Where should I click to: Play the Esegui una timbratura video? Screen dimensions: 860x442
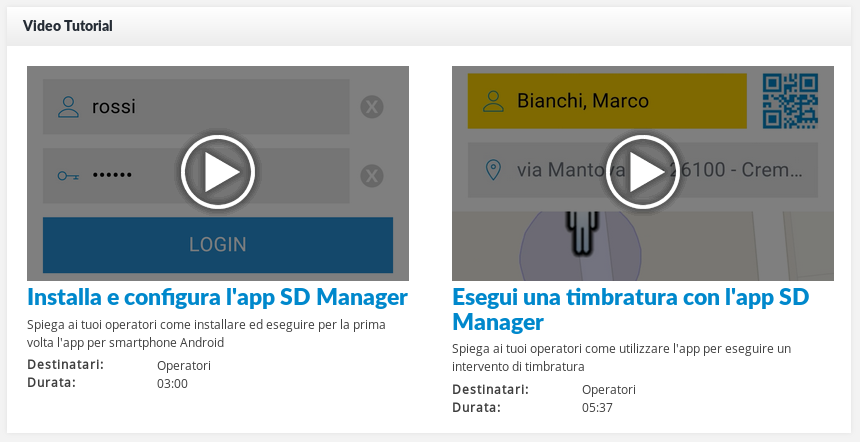pyautogui.click(x=643, y=173)
